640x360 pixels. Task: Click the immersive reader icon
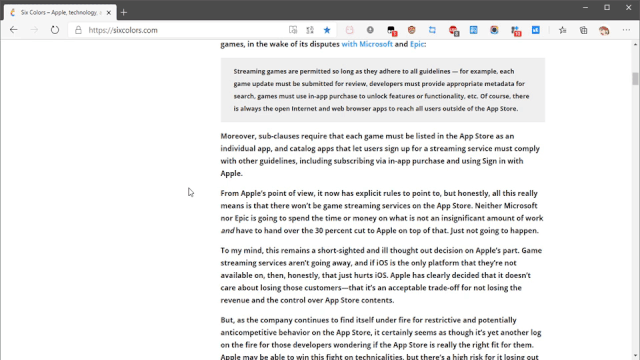[x=293, y=30]
